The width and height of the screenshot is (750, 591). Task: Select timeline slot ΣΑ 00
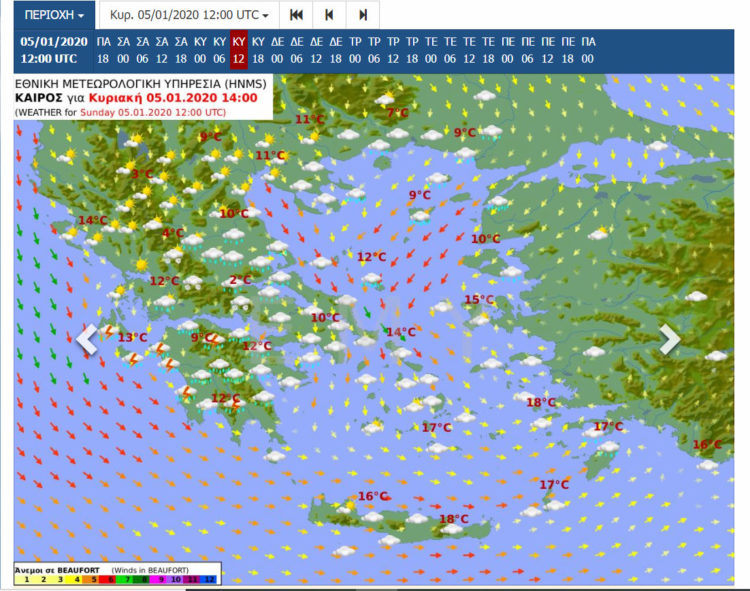click(123, 50)
